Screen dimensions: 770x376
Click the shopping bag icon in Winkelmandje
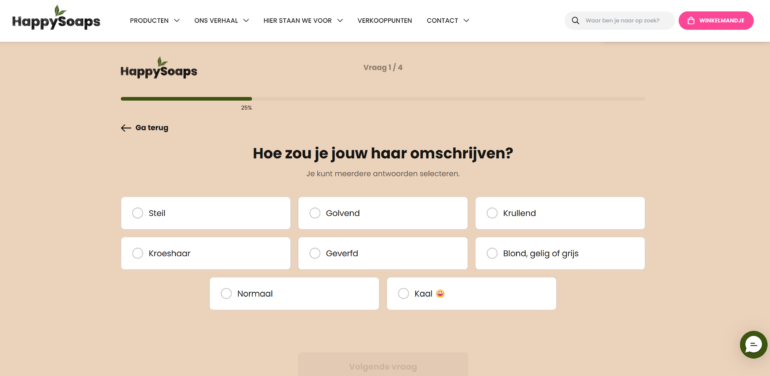(691, 21)
